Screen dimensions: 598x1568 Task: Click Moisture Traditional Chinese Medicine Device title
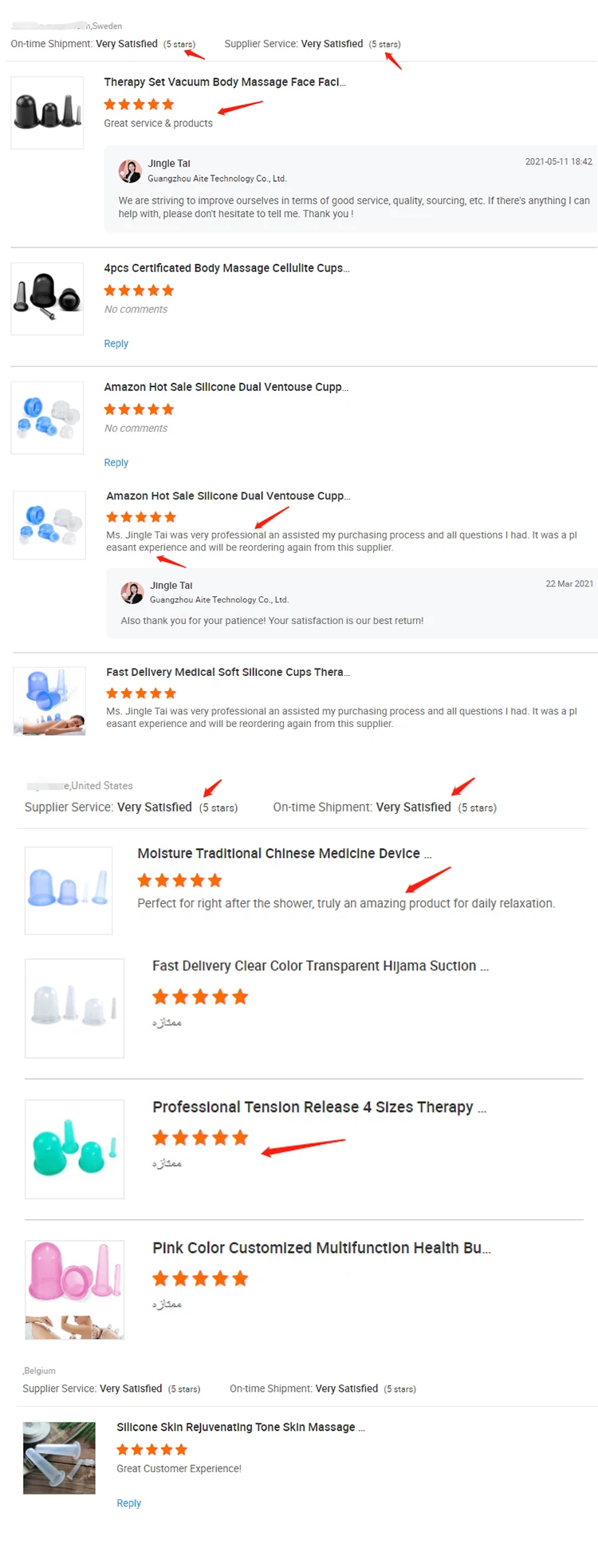(285, 854)
